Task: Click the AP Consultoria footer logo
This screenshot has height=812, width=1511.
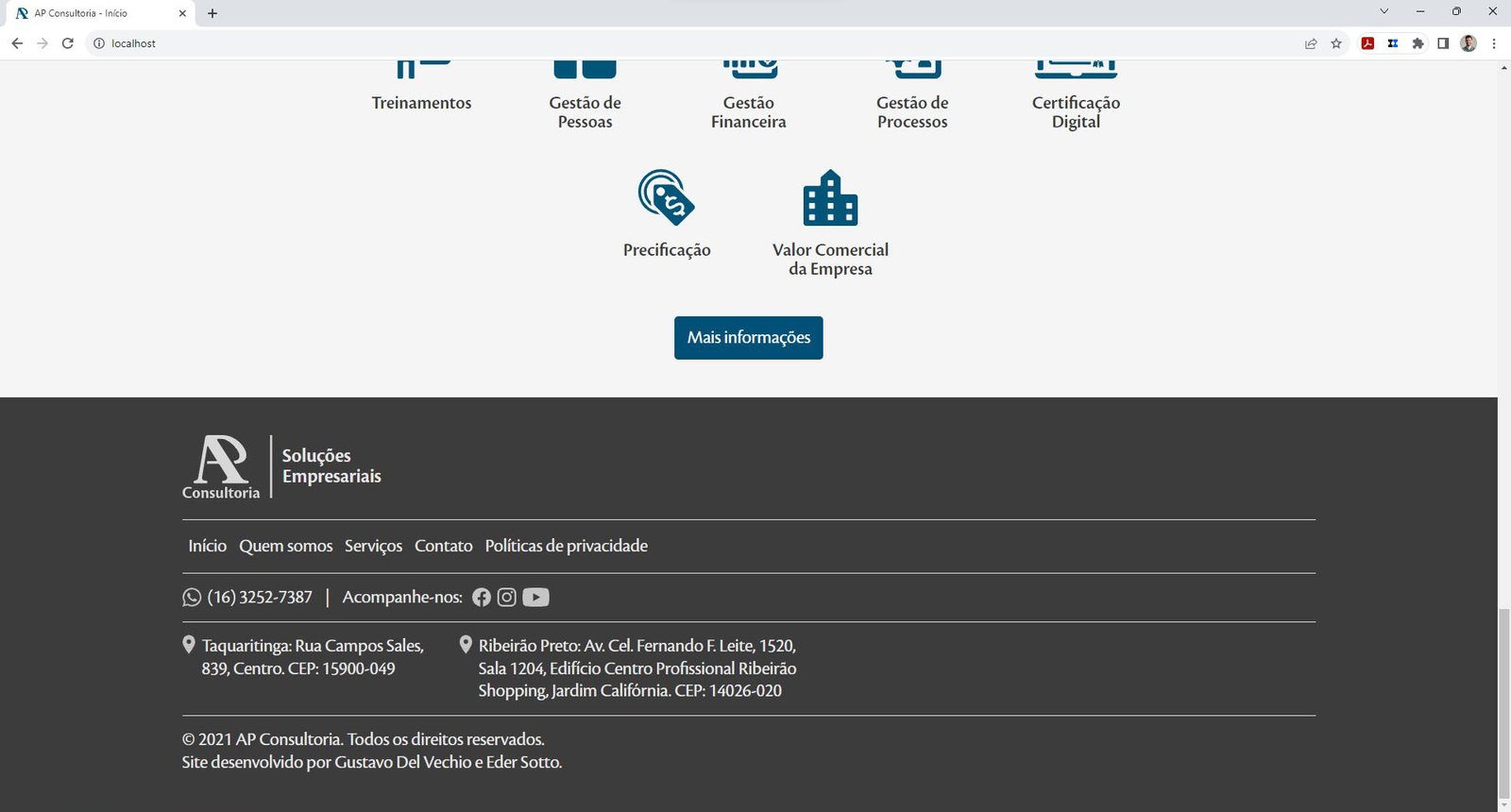Action: tap(222, 466)
